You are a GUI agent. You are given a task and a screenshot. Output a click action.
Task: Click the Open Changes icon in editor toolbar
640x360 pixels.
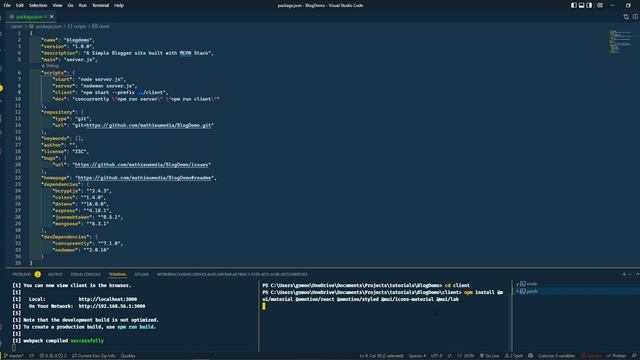pos(626,17)
